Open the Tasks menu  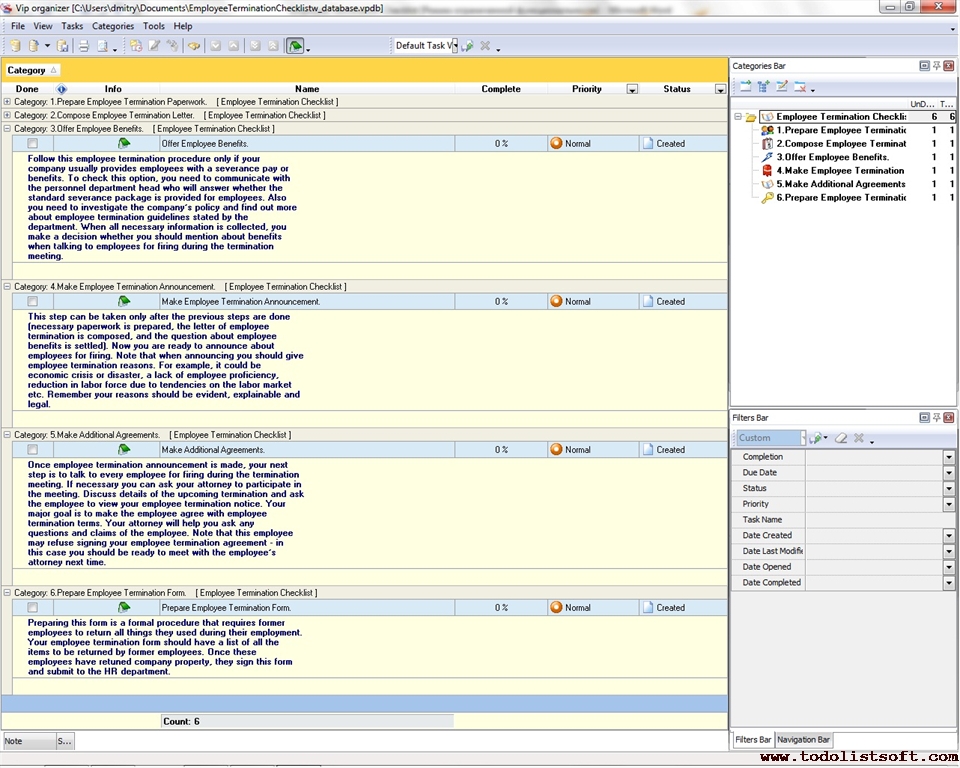[x=72, y=26]
